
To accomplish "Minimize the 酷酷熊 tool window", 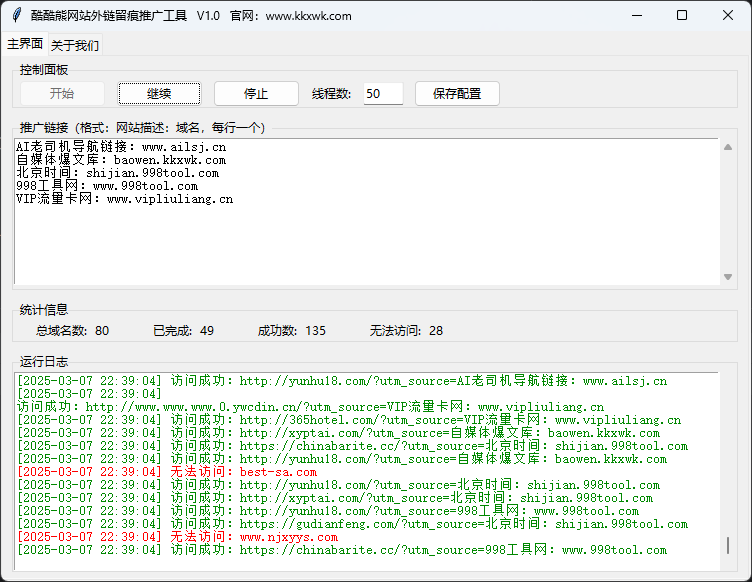I will (635, 16).
